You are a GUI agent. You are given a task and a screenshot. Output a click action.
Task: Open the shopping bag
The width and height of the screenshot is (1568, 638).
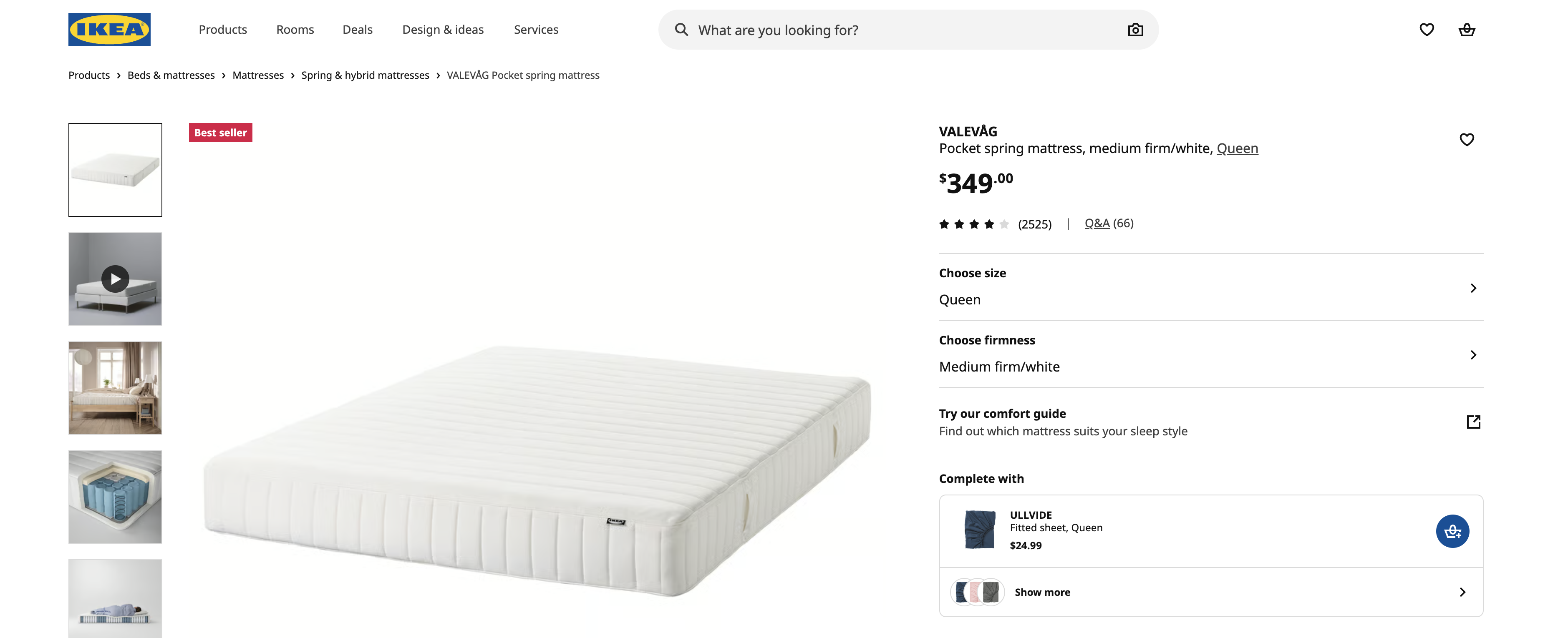[1467, 30]
